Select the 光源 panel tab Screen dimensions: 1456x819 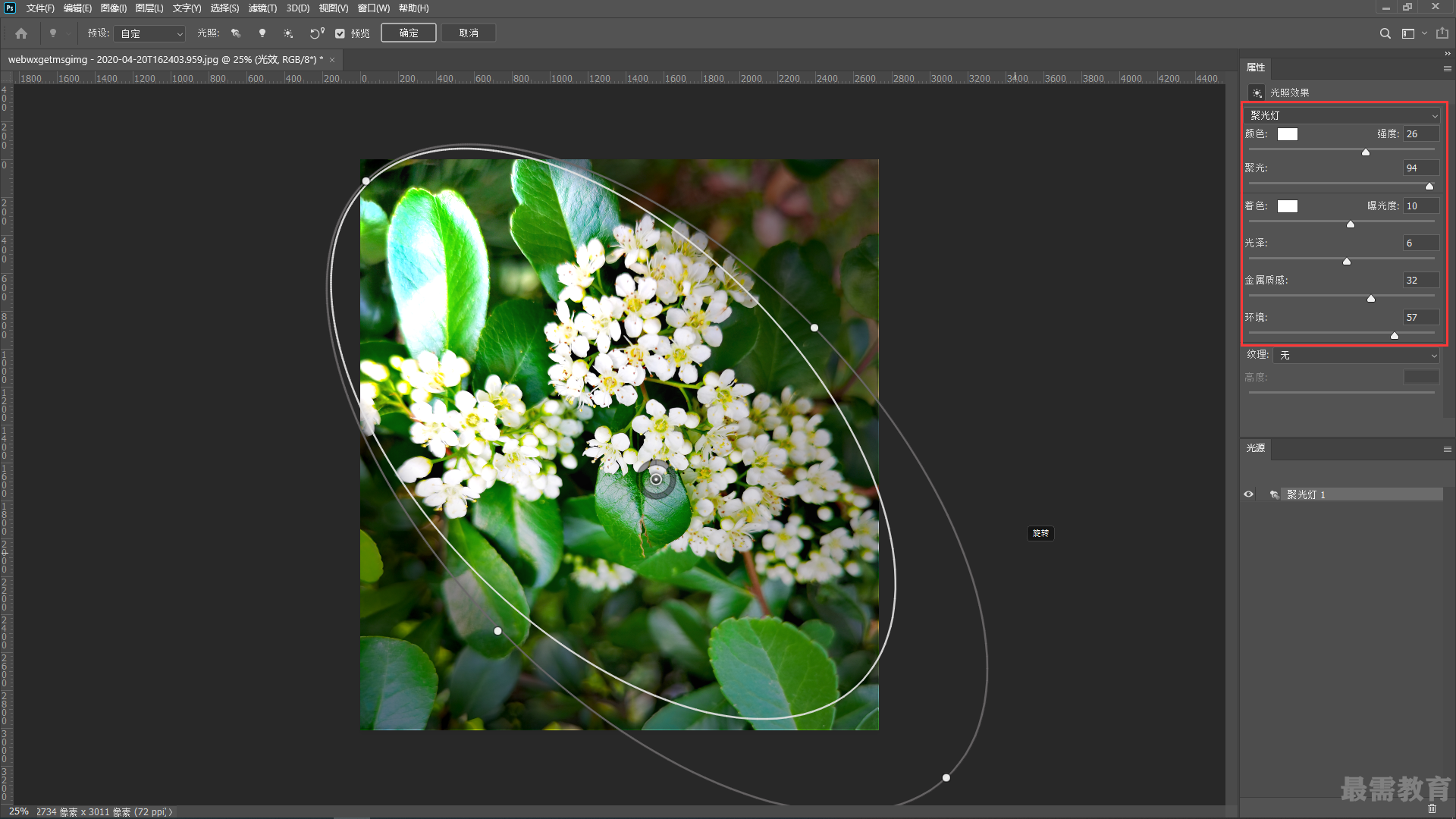click(x=1256, y=448)
